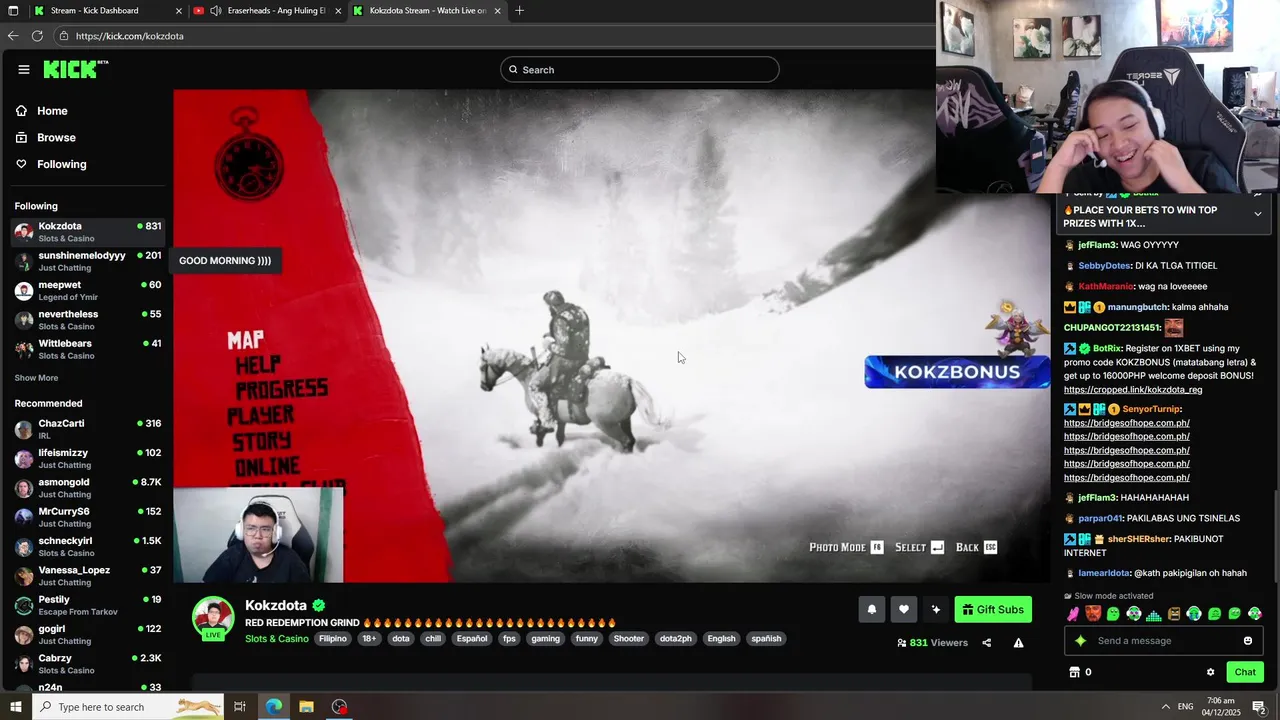Report the stream with the warning triangle icon
Image resolution: width=1280 pixels, height=720 pixels.
tap(1018, 643)
